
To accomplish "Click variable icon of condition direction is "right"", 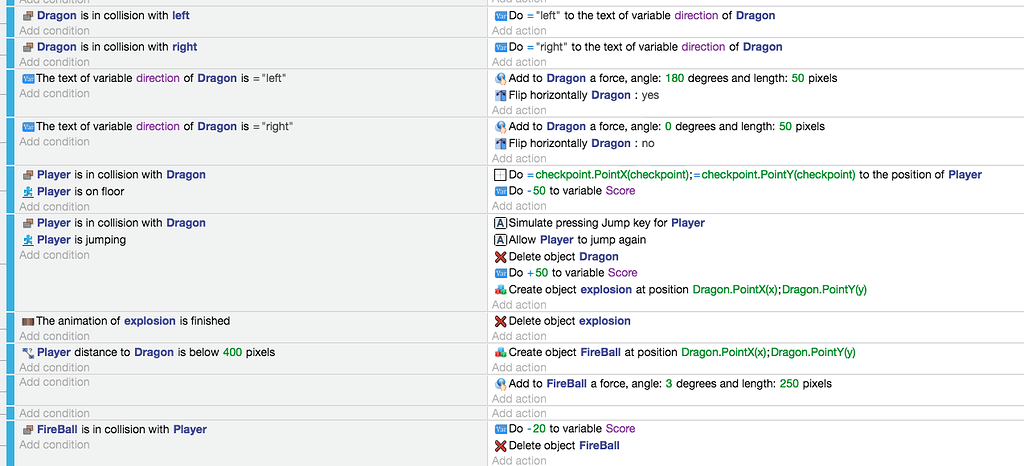I will click(x=28, y=127).
